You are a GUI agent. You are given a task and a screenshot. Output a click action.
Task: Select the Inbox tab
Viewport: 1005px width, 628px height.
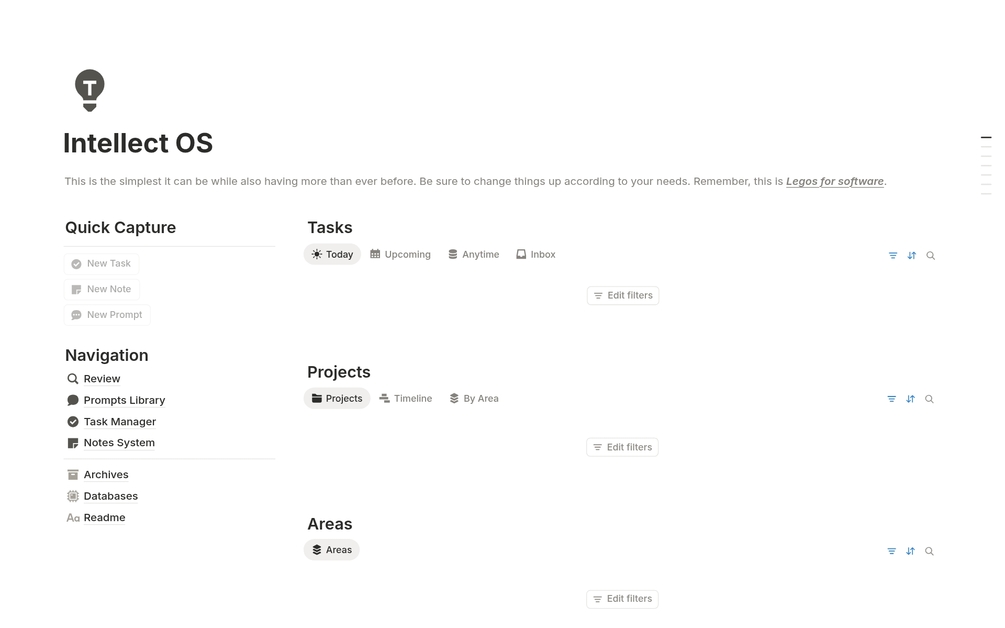tap(536, 255)
